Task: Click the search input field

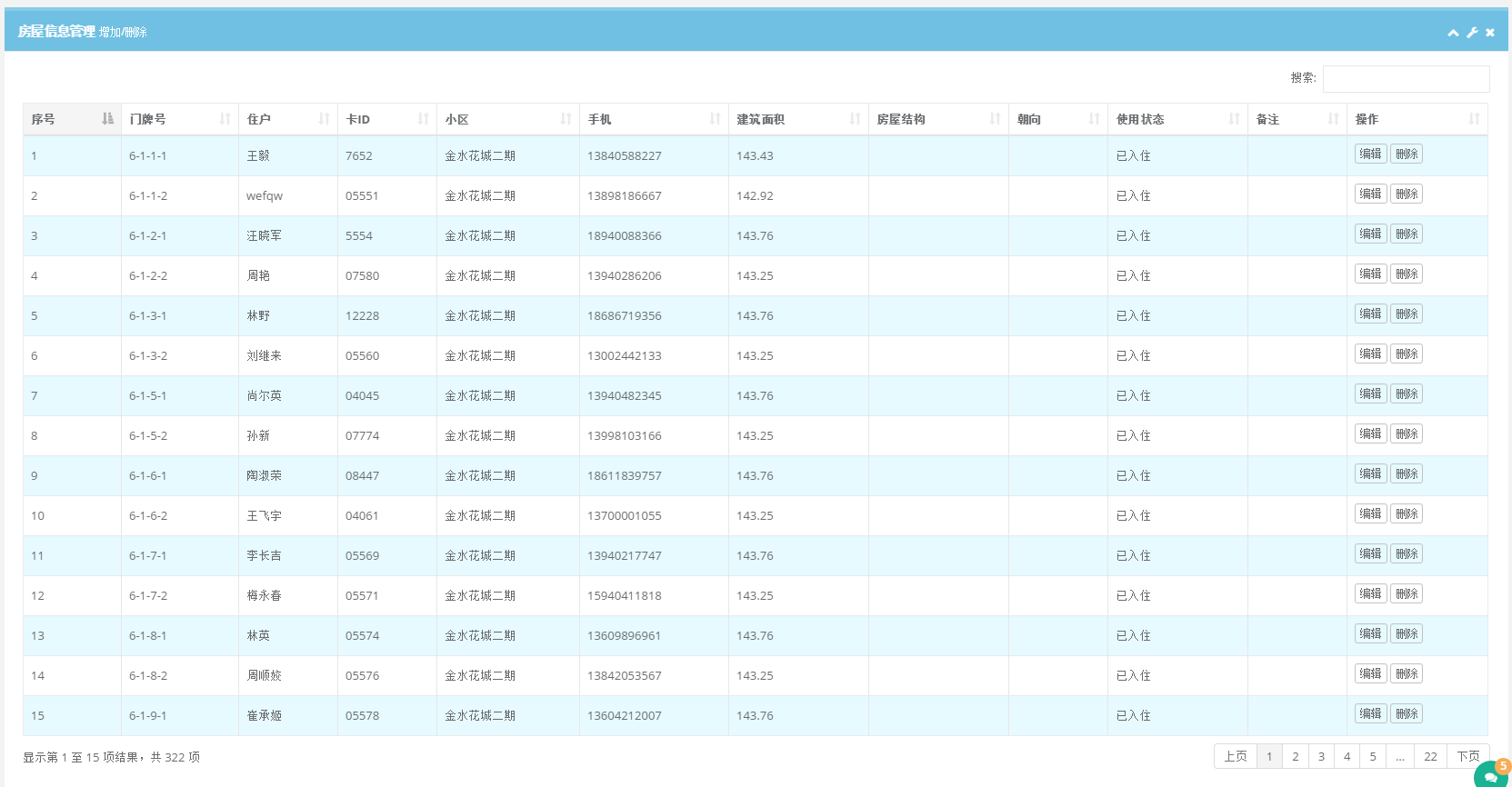Action: [x=1406, y=79]
